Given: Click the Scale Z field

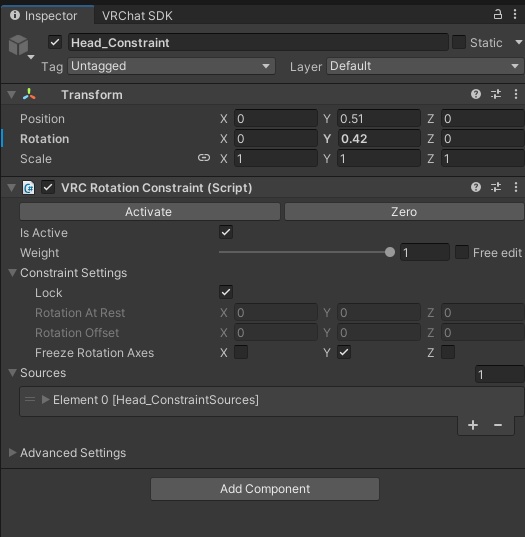Looking at the screenshot, I should [483, 159].
